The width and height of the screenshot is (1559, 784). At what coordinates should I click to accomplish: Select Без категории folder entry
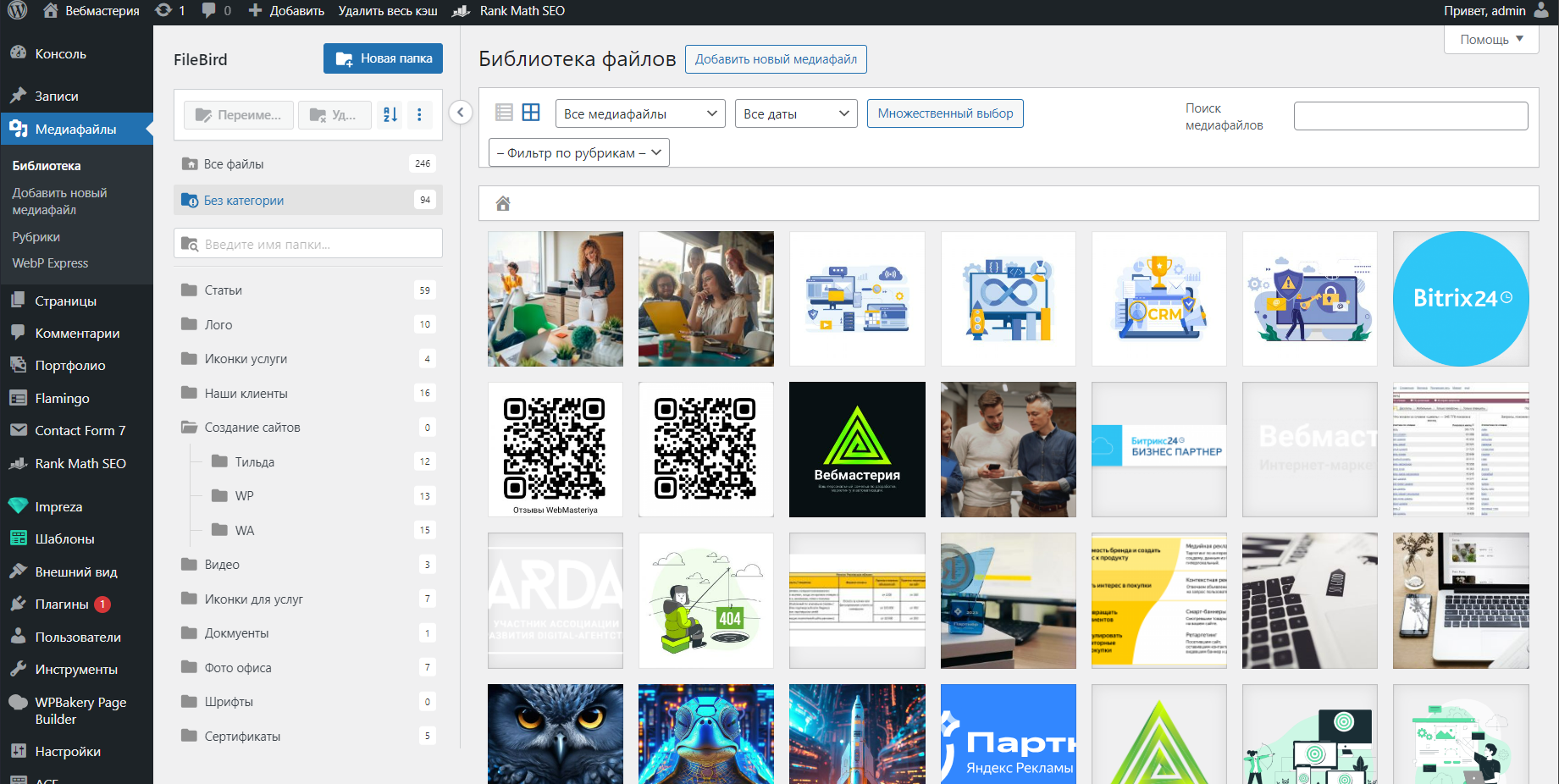(x=308, y=200)
